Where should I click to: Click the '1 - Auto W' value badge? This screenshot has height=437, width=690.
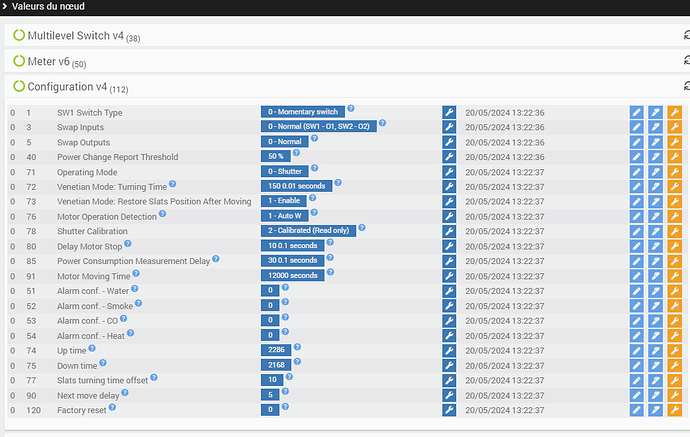click(x=285, y=216)
